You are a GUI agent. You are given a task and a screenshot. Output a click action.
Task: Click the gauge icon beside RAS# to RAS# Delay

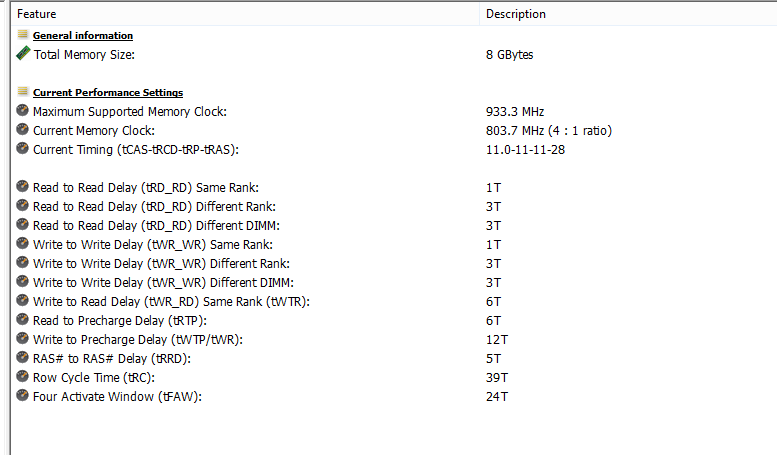22,357
